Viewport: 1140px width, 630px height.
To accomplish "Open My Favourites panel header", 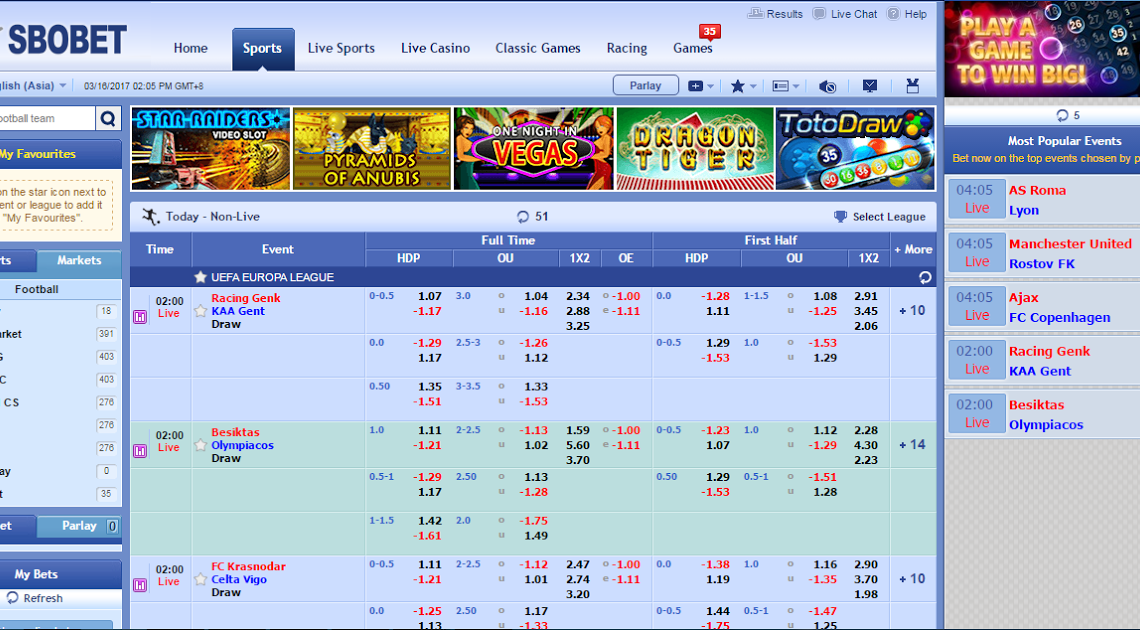I will 60,154.
